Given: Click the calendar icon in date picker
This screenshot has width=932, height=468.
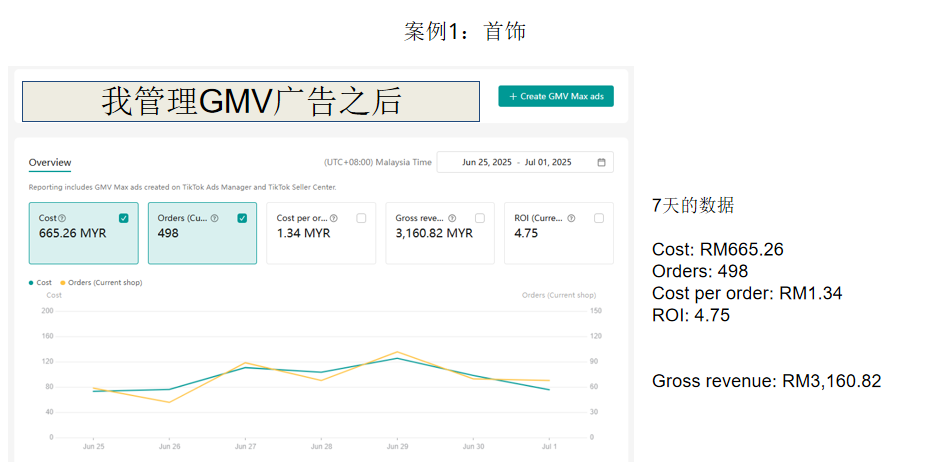Looking at the screenshot, I should 601,162.
